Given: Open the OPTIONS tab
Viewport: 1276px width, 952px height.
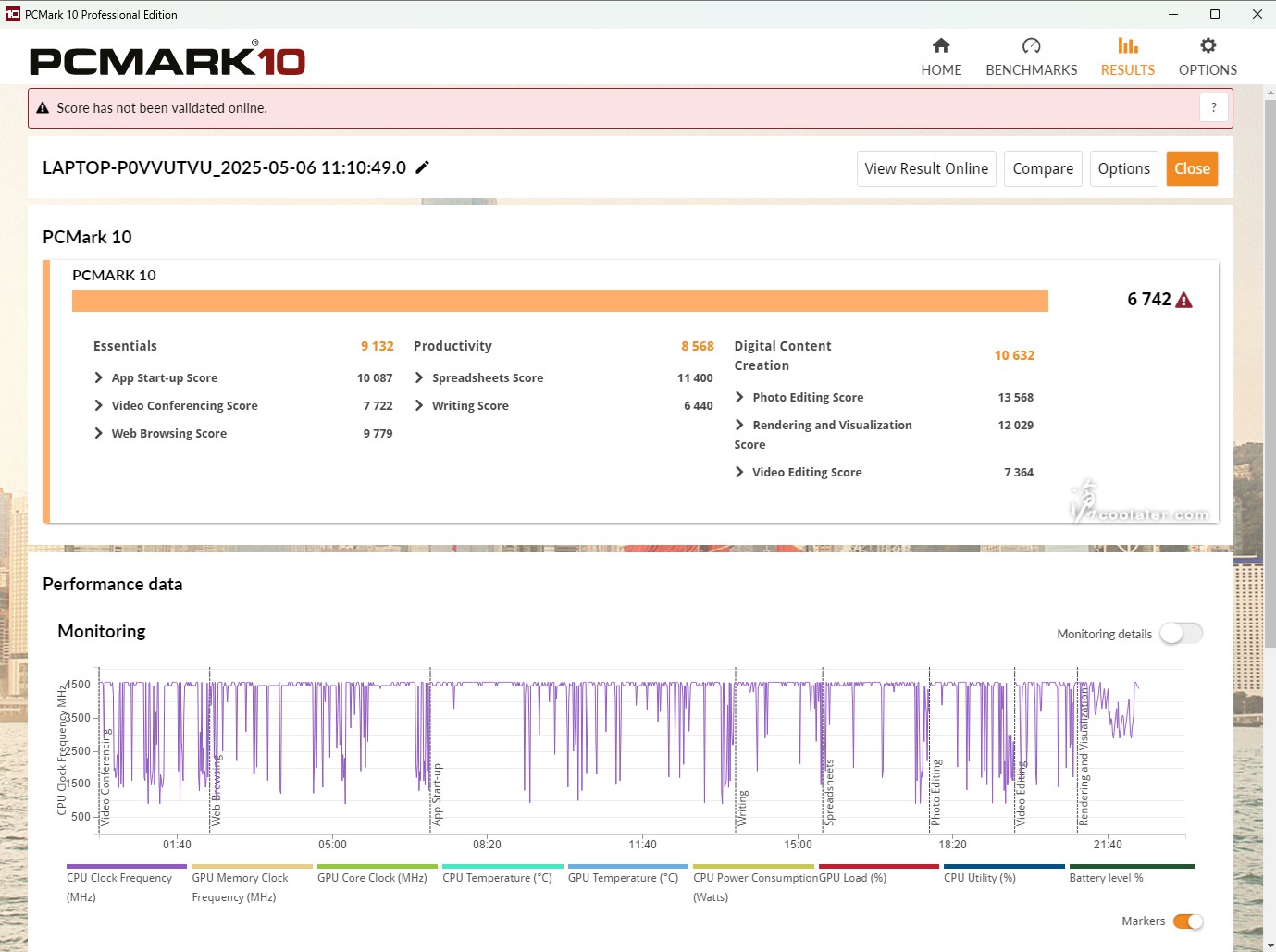Looking at the screenshot, I should click(1208, 57).
